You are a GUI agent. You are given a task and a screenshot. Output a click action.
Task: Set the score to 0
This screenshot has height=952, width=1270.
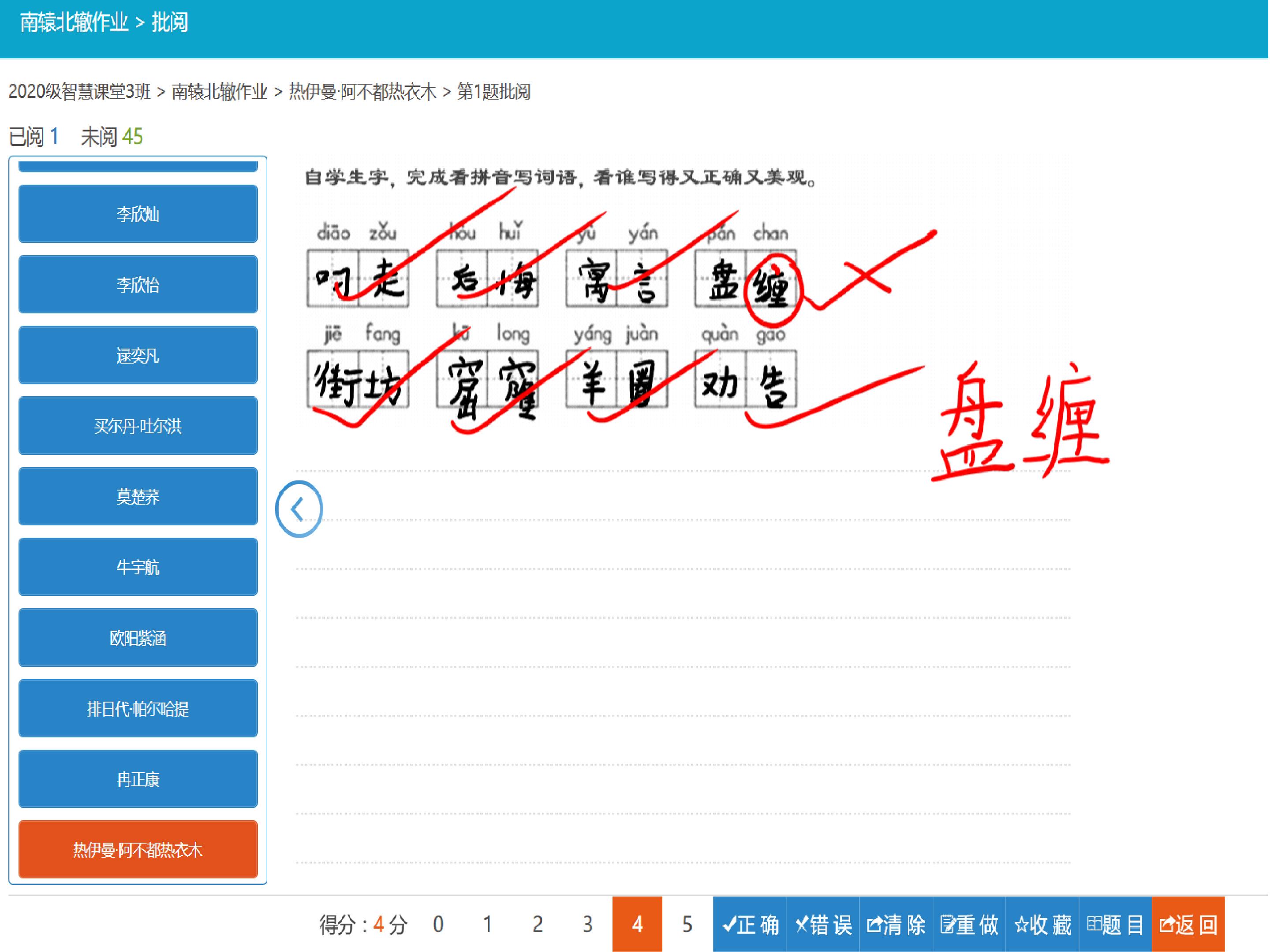pos(438,925)
